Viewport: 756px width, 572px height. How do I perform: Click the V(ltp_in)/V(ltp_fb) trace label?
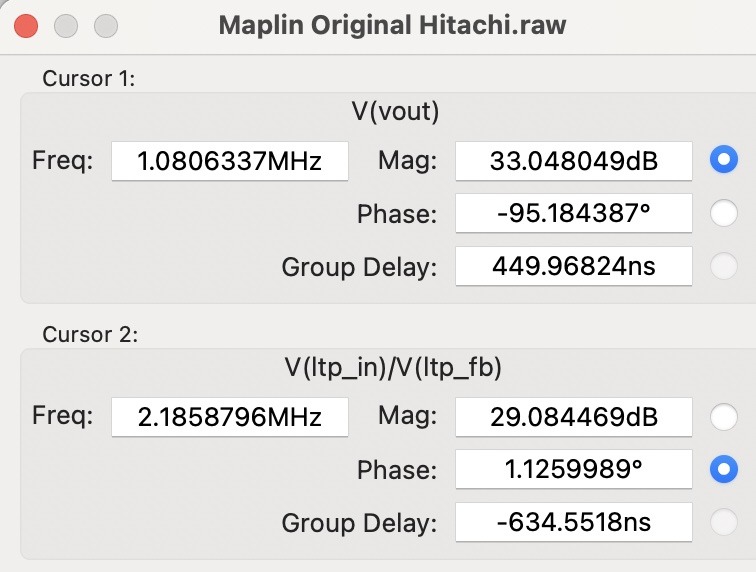(393, 368)
